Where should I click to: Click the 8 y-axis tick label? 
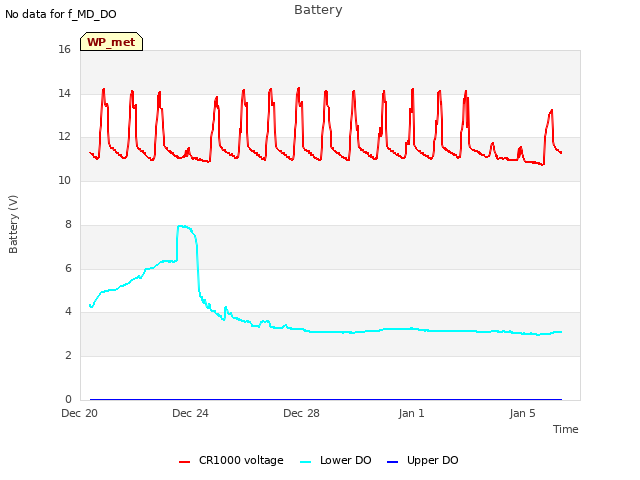68,224
